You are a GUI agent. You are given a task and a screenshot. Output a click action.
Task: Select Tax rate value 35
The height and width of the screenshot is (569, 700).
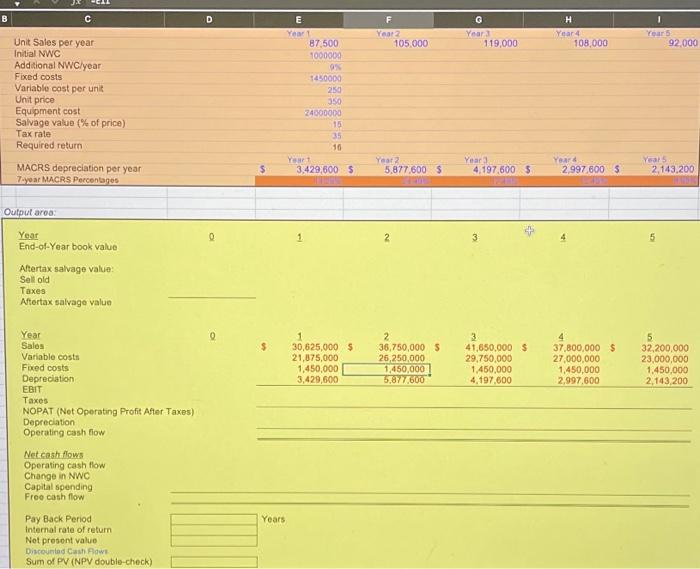tap(337, 136)
